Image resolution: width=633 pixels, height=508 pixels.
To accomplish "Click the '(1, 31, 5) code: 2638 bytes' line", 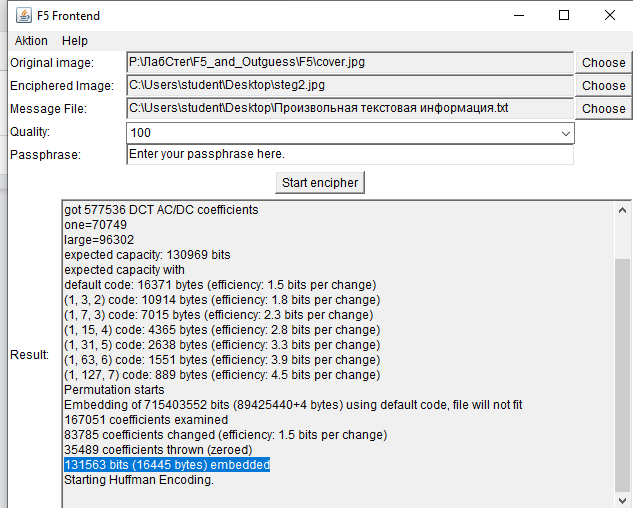I will coord(222,344).
